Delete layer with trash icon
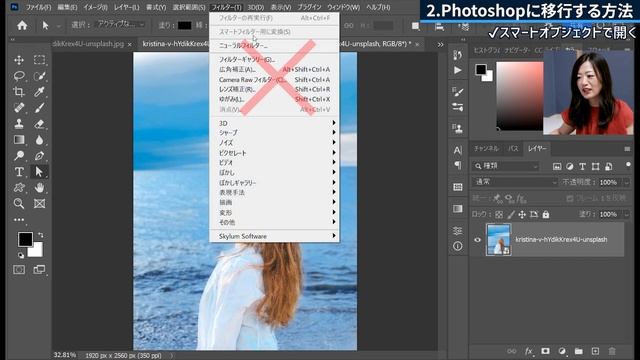Screen dimensions: 640x360 coord(612,351)
